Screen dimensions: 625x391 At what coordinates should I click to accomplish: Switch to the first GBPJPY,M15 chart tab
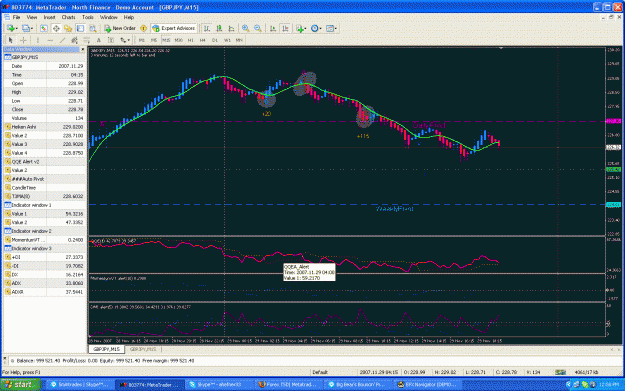[x=106, y=349]
